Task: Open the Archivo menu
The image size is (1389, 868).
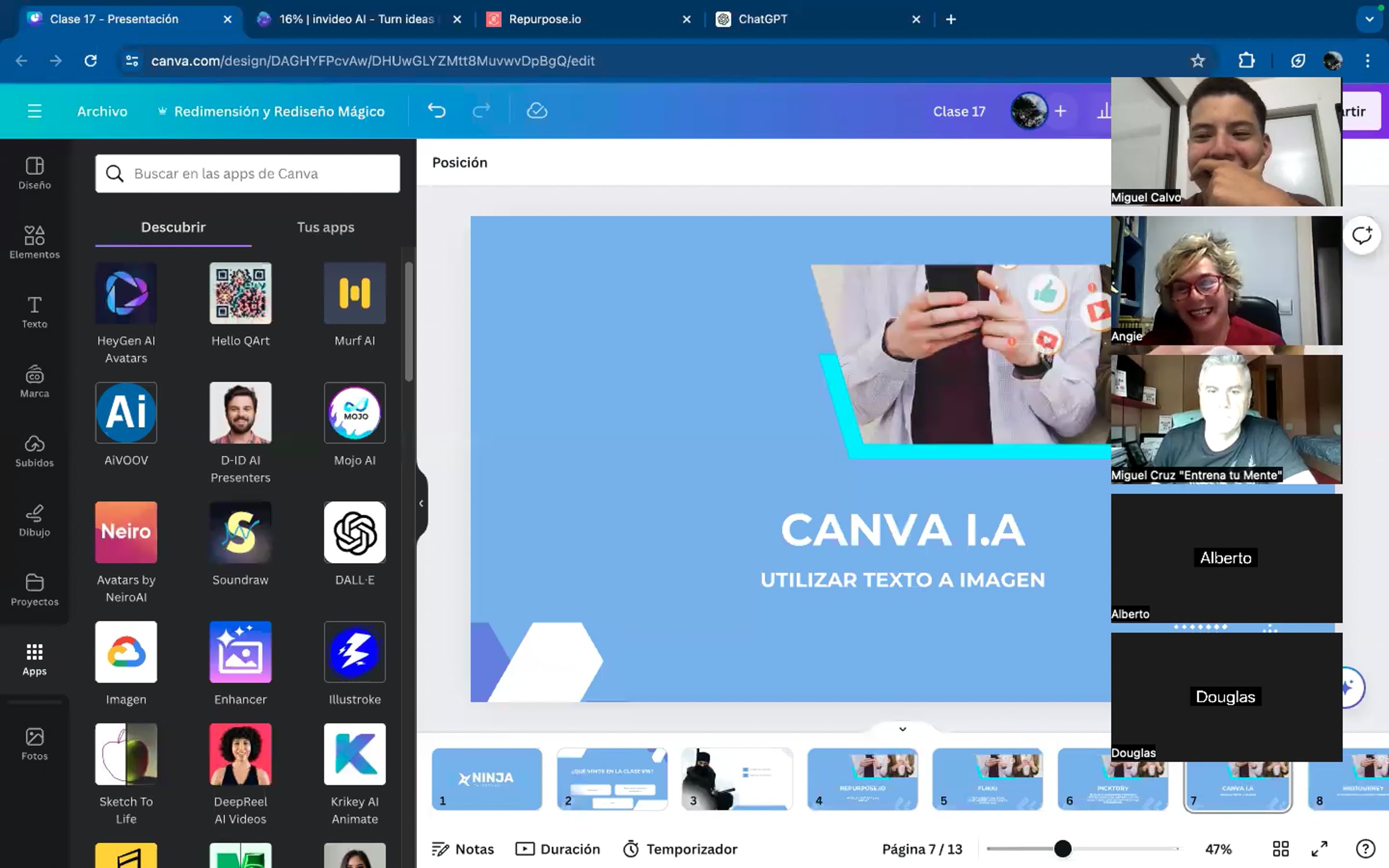Action: click(x=102, y=111)
